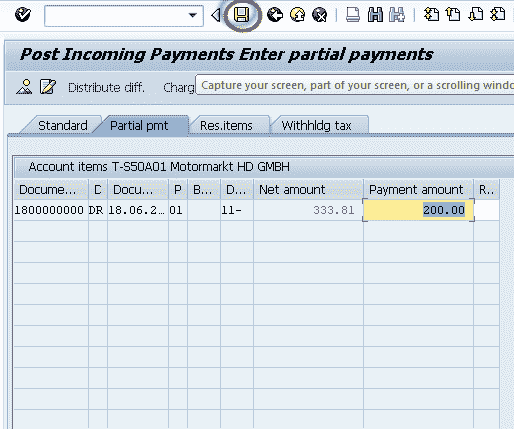Open the command field dropdown arrow
The height and width of the screenshot is (429, 514).
click(x=192, y=15)
